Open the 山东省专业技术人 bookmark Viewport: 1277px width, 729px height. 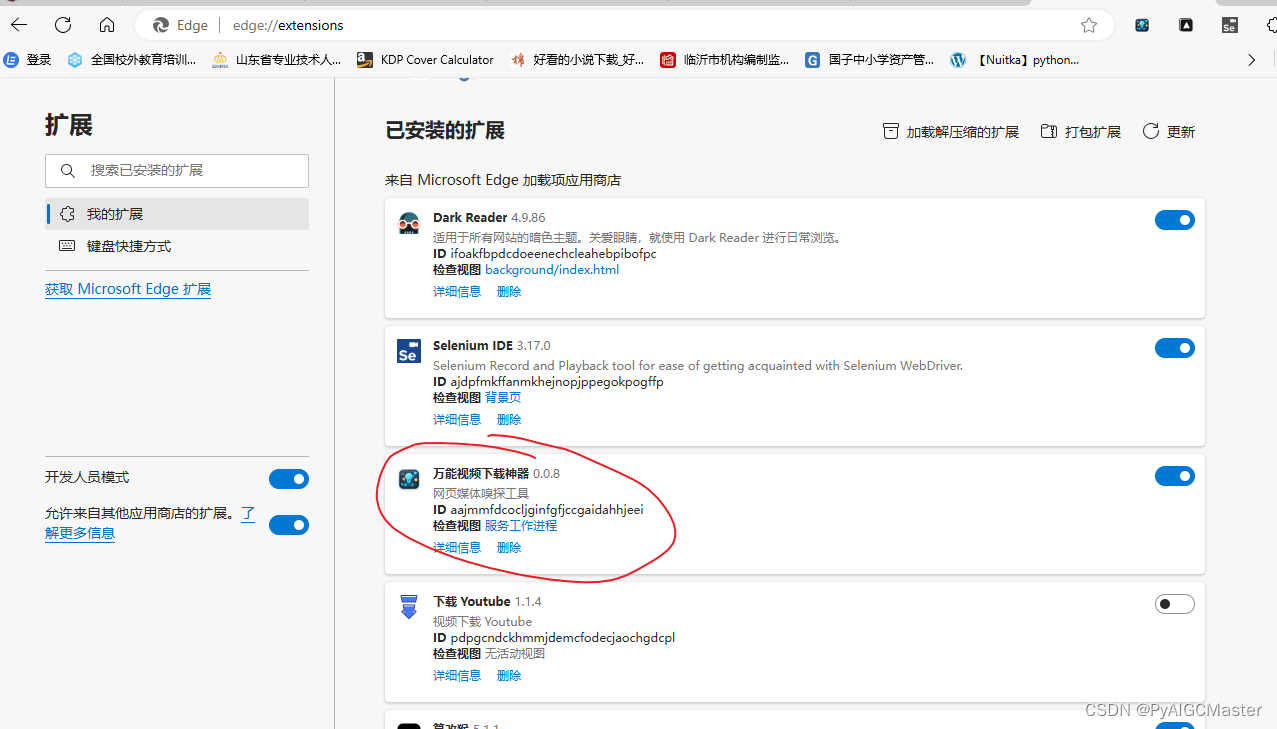[277, 60]
